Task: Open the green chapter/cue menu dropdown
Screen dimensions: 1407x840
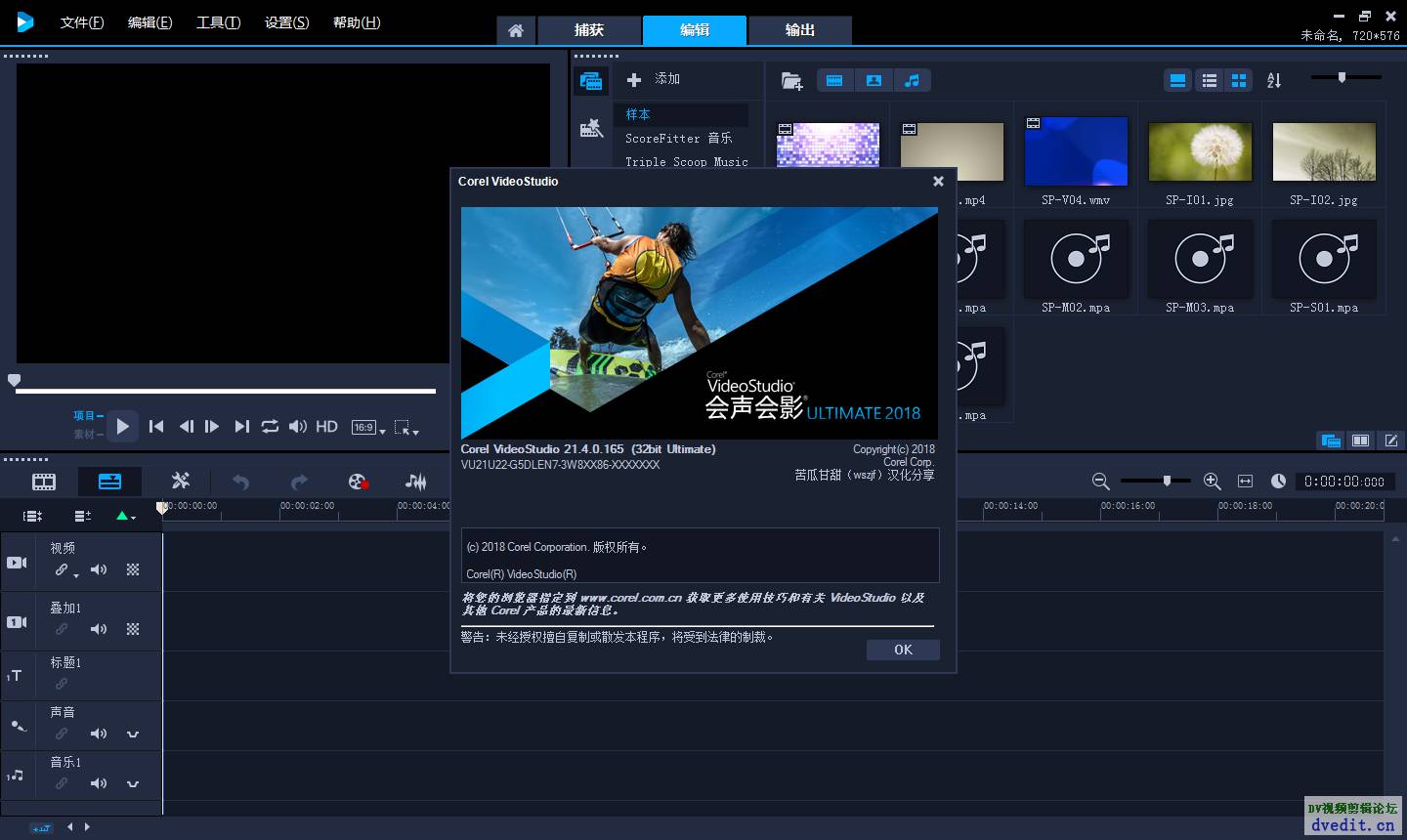Action: pyautogui.click(x=126, y=516)
